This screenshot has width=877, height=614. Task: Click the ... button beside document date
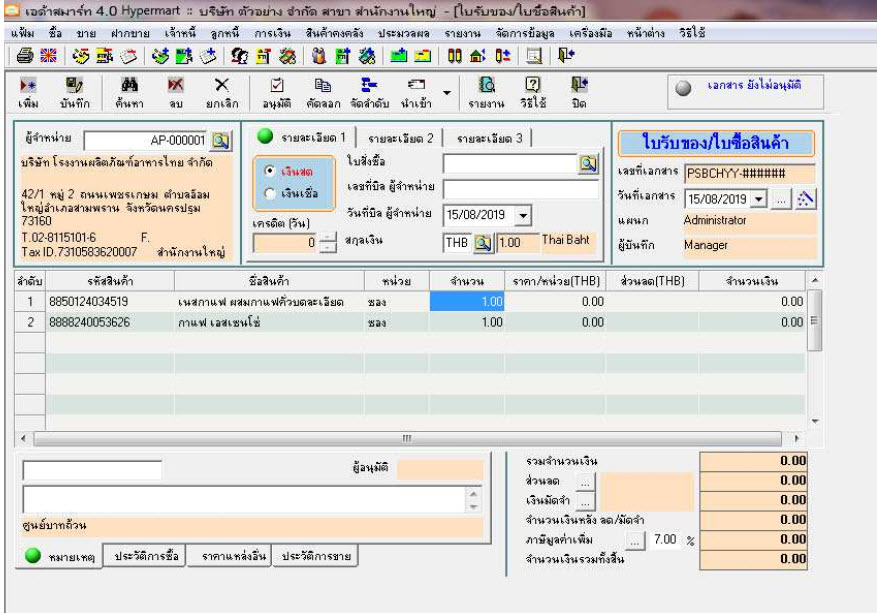tap(781, 200)
